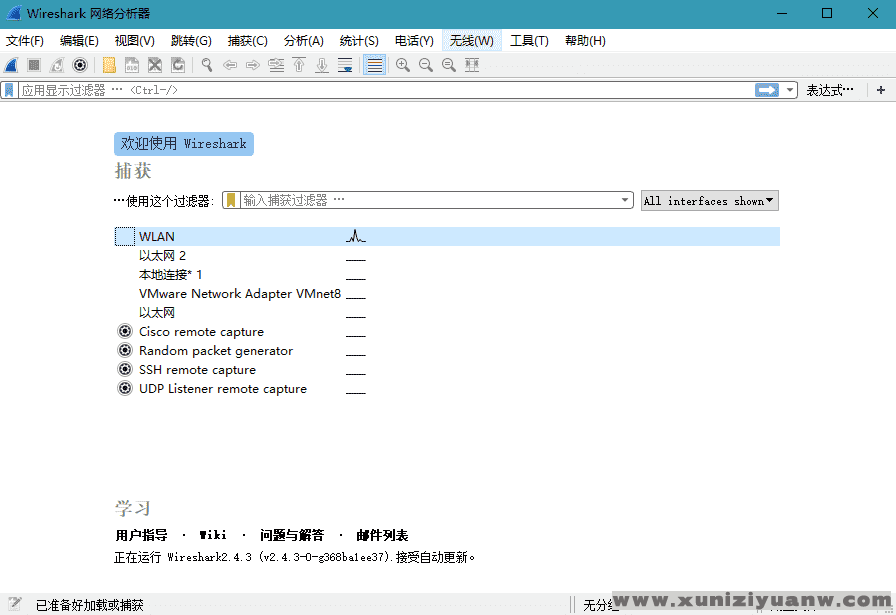Open settings gear for SSH remote capture
Image resolution: width=896 pixels, height=615 pixels.
click(x=125, y=370)
